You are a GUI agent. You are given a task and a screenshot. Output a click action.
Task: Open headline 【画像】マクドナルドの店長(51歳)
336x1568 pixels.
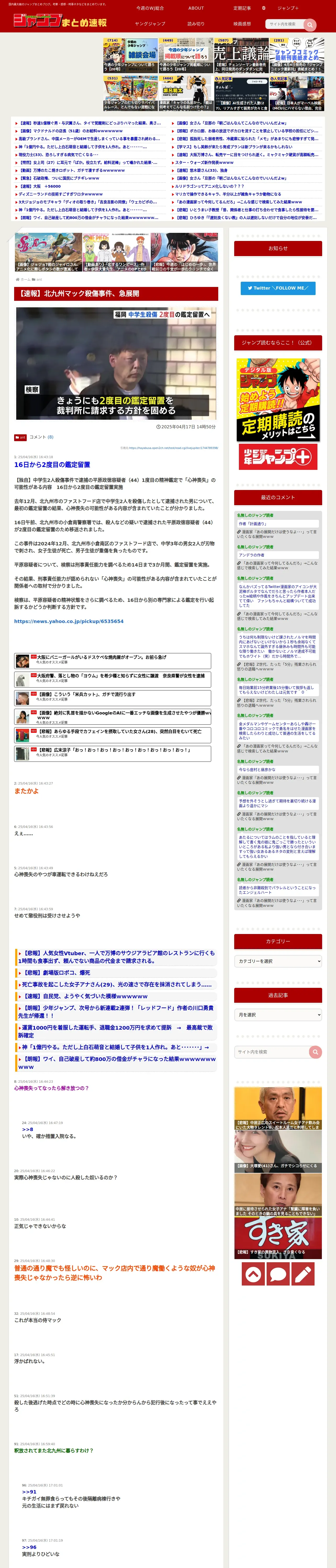click(71, 131)
